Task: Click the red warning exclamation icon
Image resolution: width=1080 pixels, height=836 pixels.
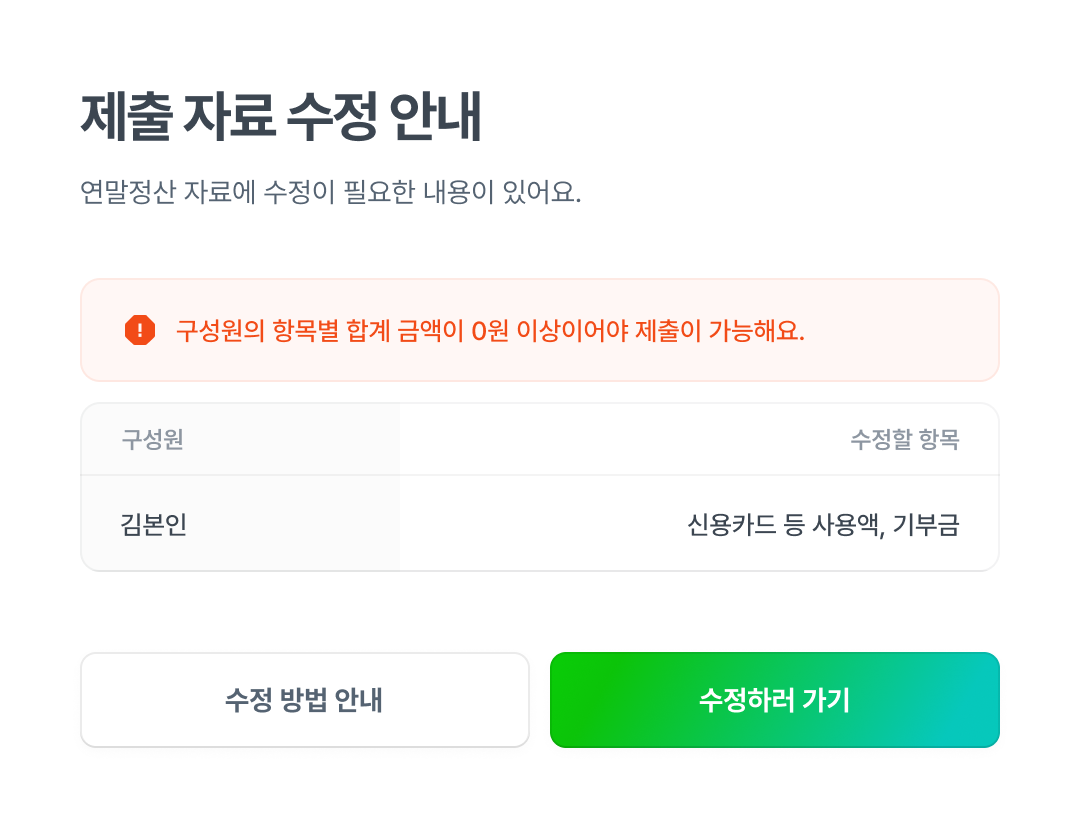Action: pos(140,330)
